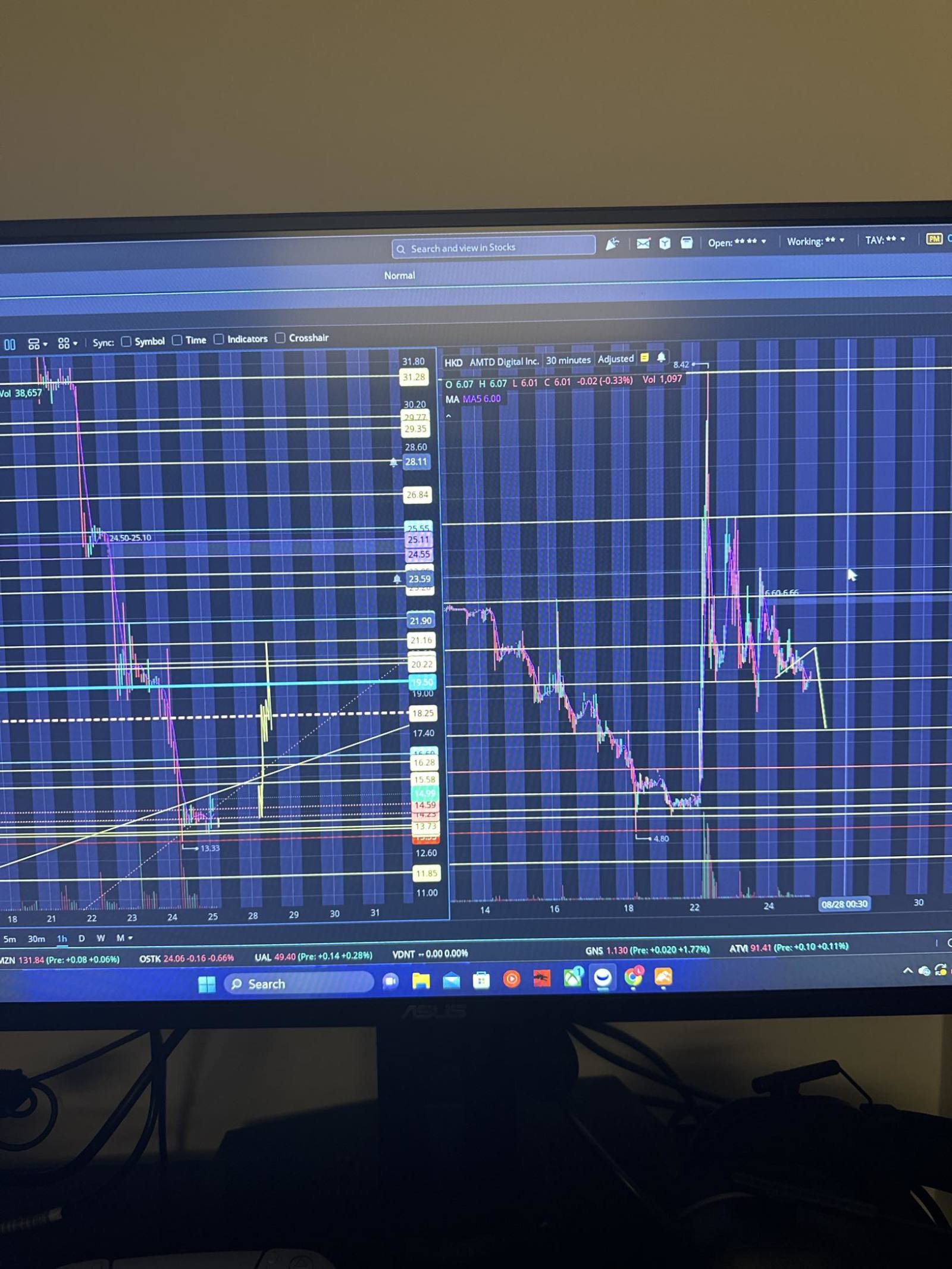Open Microsoft Store from taskbar

tap(481, 980)
